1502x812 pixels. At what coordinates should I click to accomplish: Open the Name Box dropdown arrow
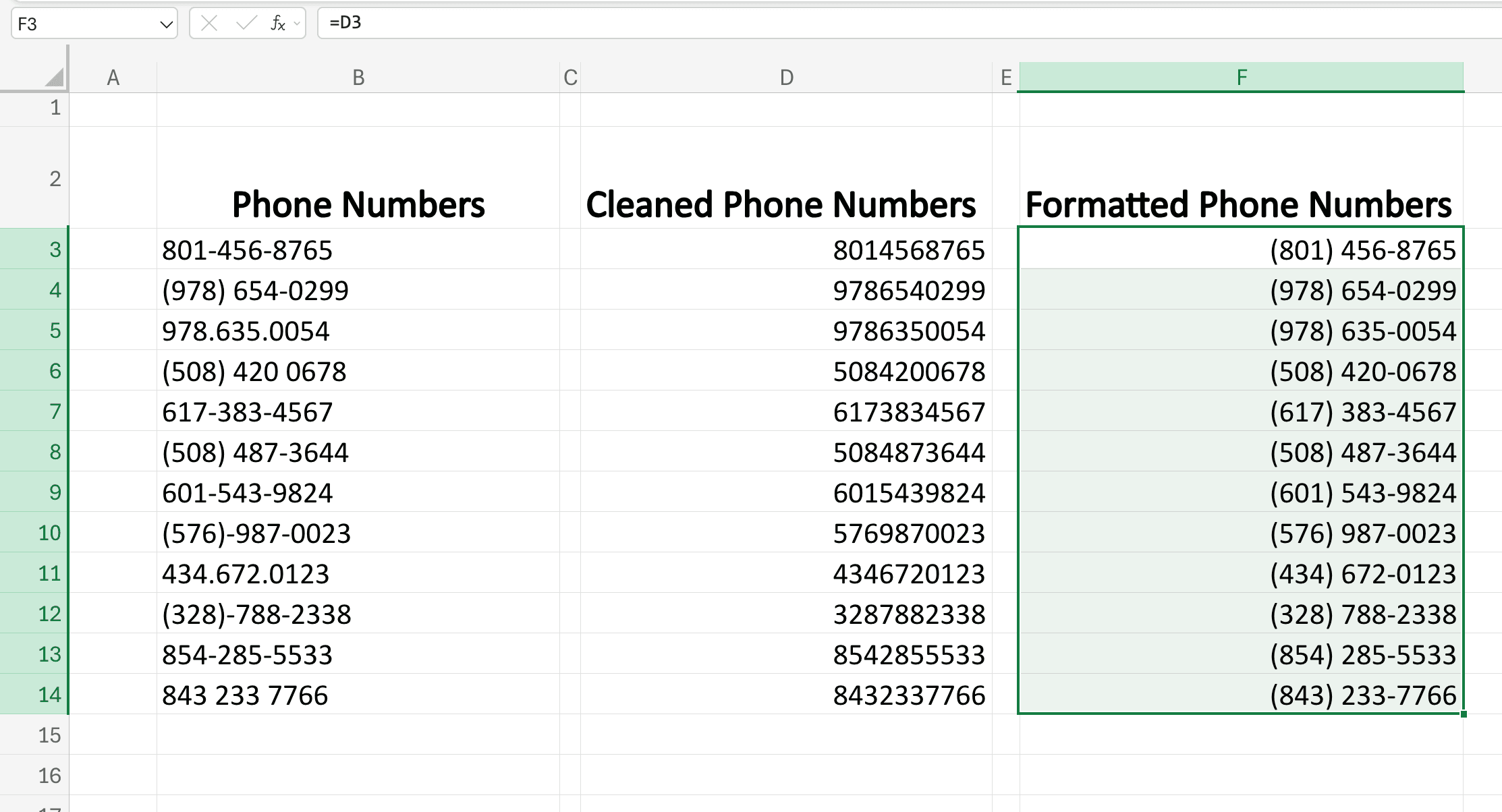pyautogui.click(x=166, y=24)
